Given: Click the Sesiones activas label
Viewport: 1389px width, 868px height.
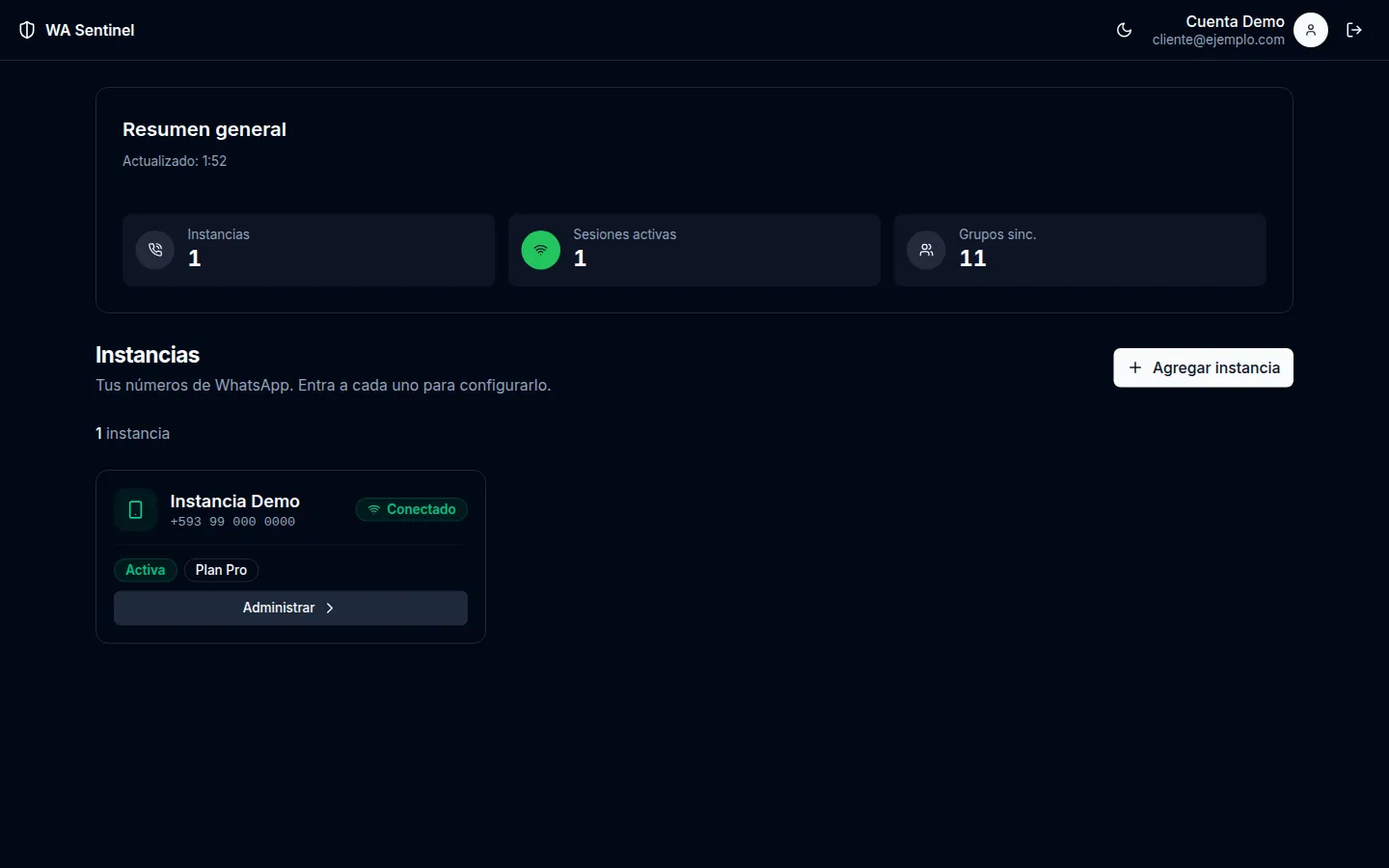Looking at the screenshot, I should pos(625,234).
